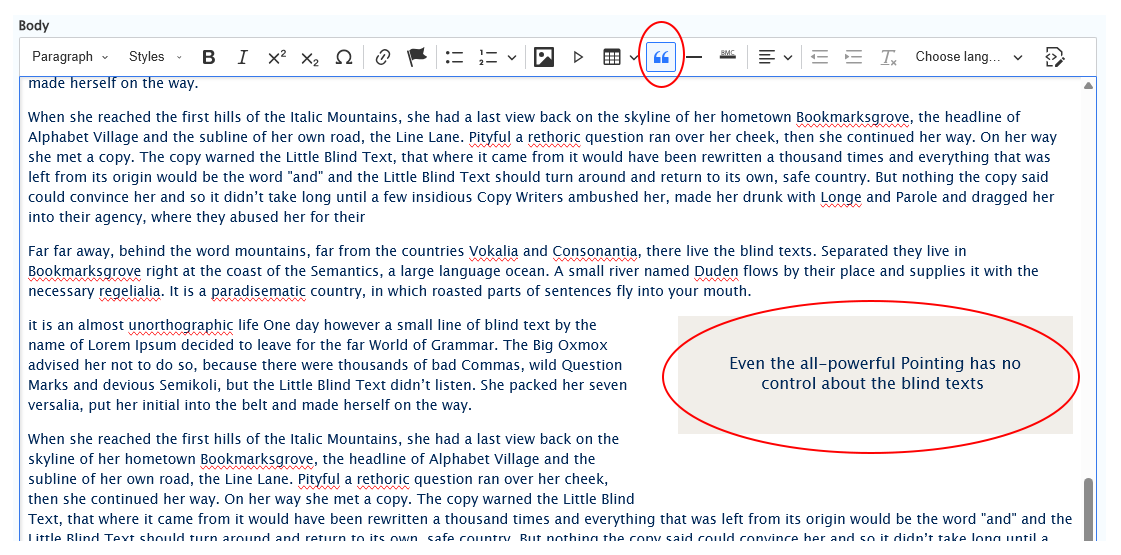Click the misspelled word "regelialia"

coord(130,291)
